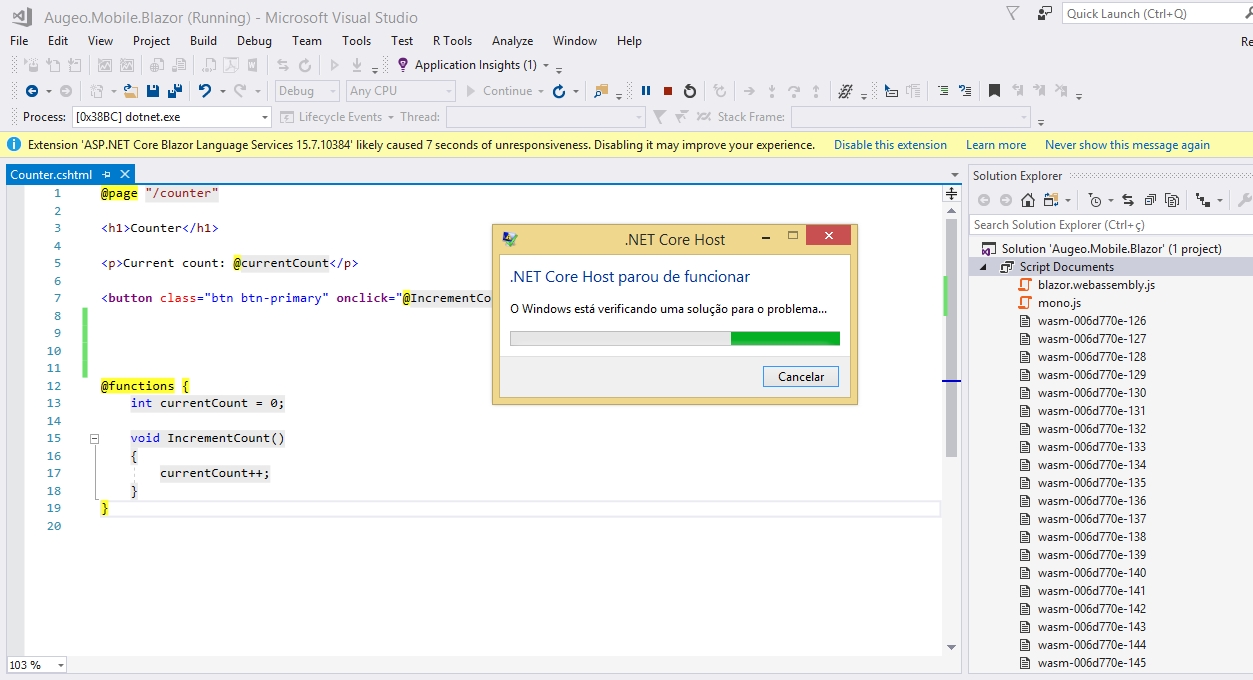Click the Pause debugging icon
The height and width of the screenshot is (680, 1253).
[646, 91]
